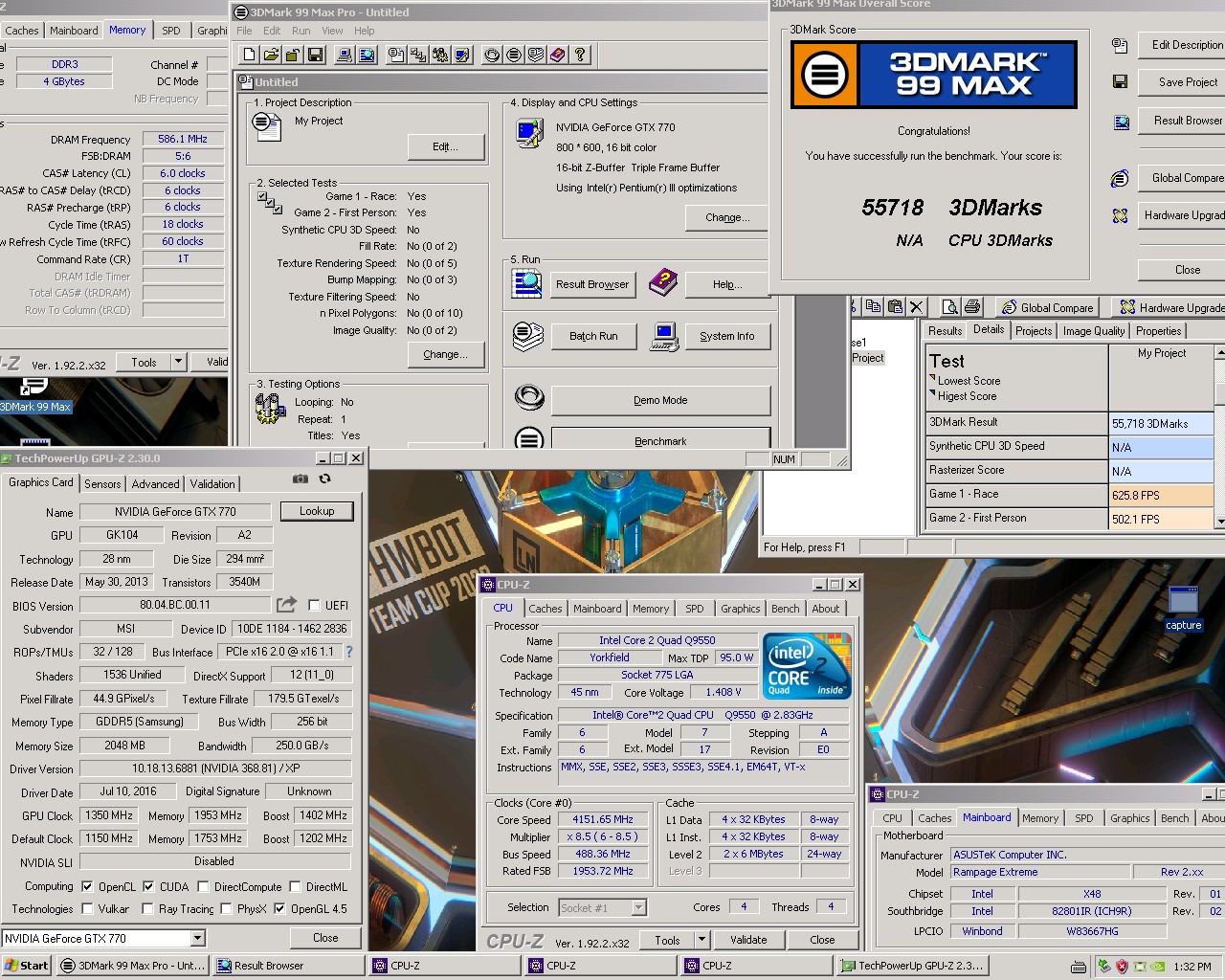Screen dimensions: 1225x980
Task: Toggle the Vulkan checkbox
Action: (87, 908)
